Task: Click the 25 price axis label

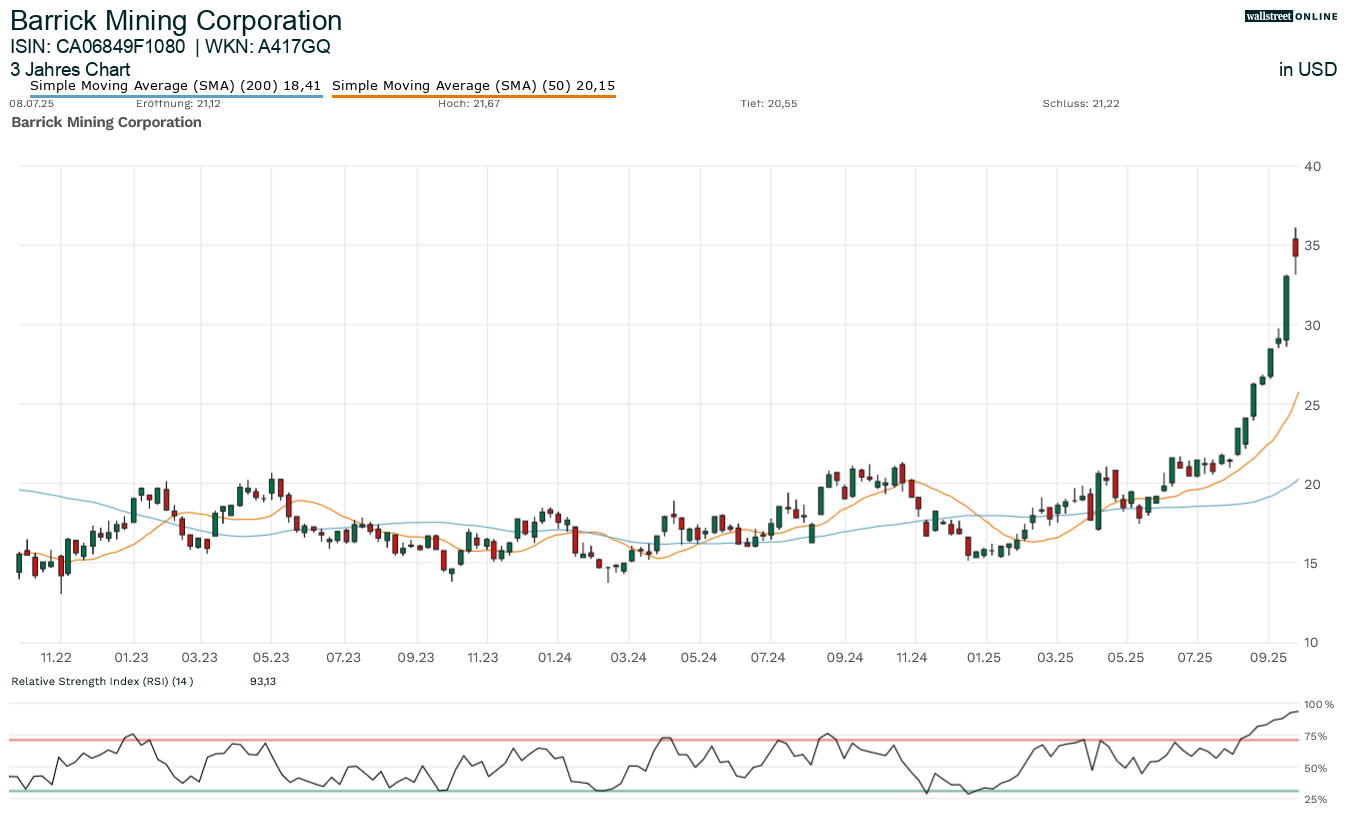Action: point(1313,405)
